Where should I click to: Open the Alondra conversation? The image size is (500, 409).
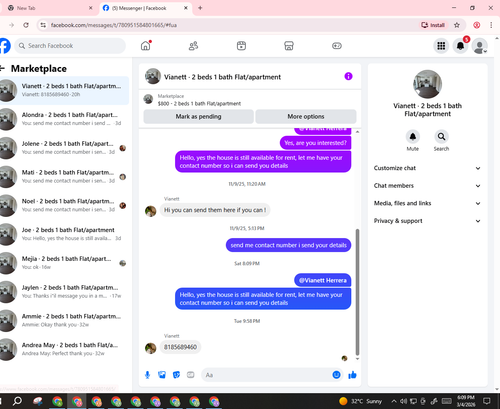[64, 119]
